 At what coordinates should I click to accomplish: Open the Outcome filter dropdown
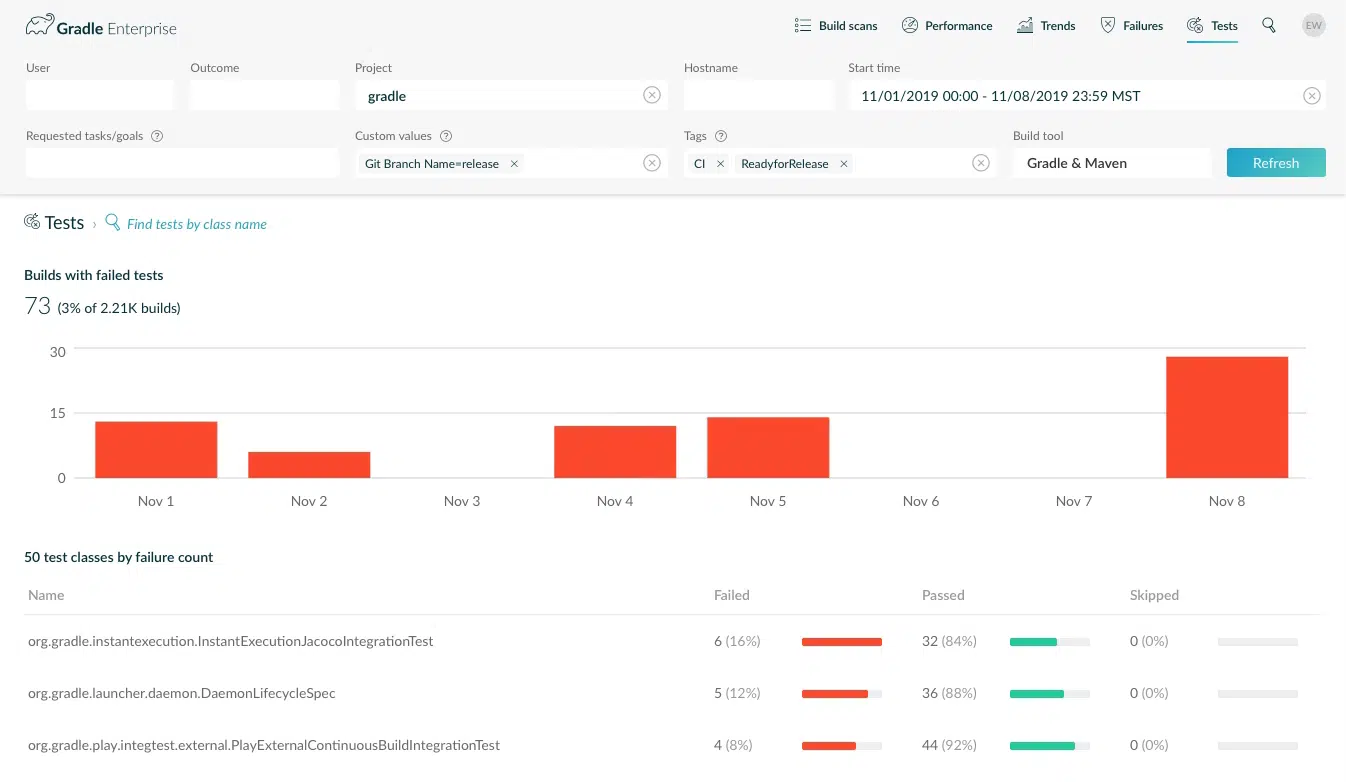pyautogui.click(x=264, y=96)
